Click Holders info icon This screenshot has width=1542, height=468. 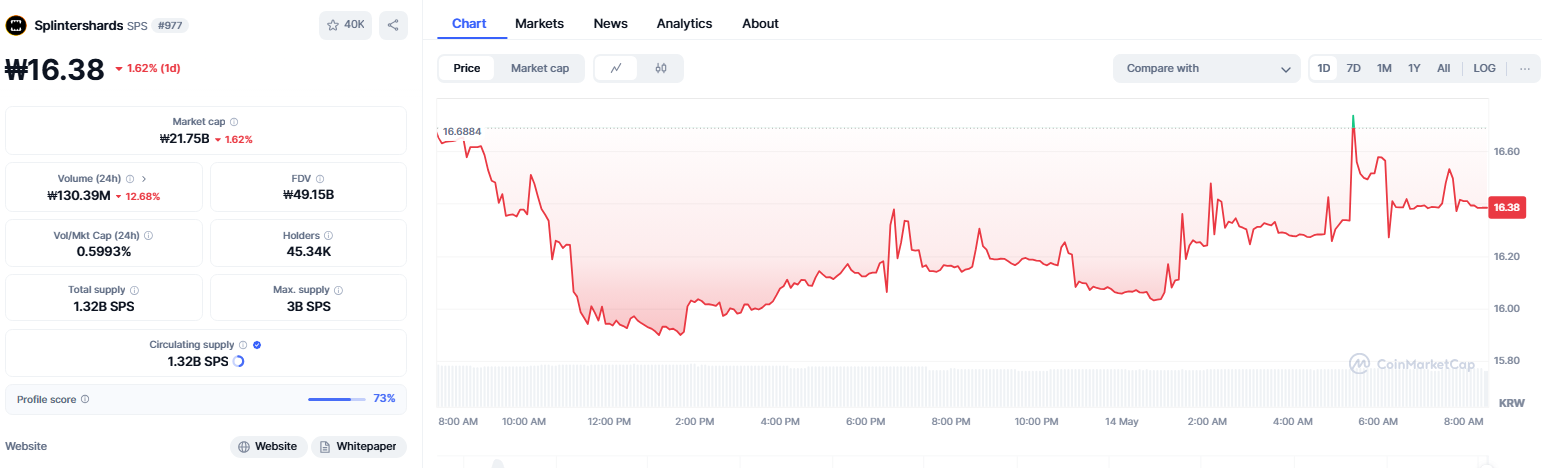[328, 235]
